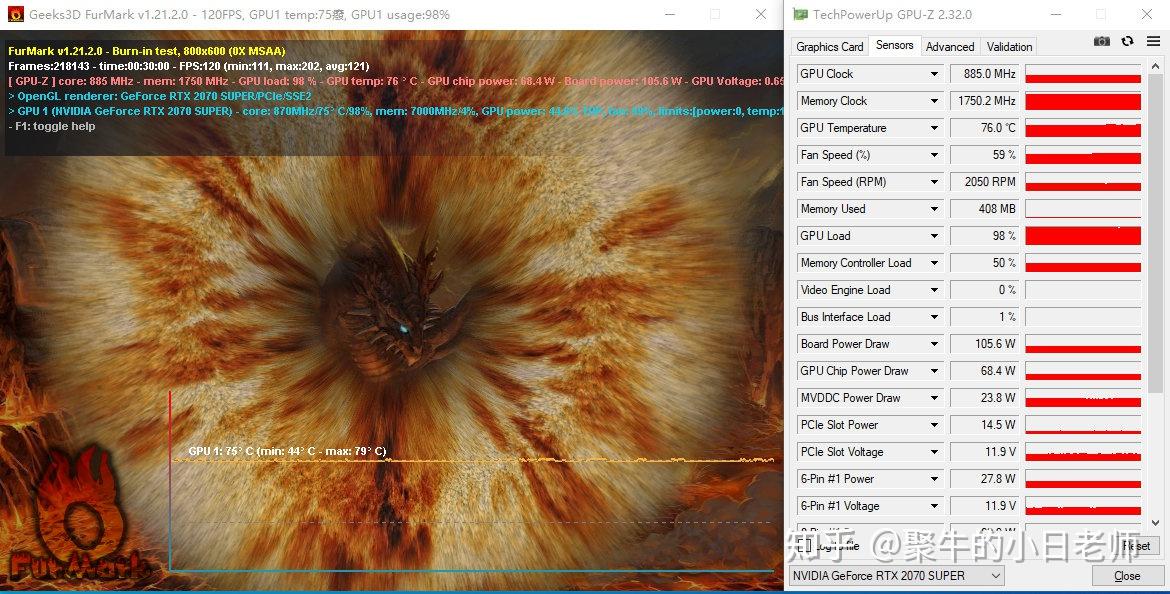1170x594 pixels.
Task: Open the Board Power Draw dropdown
Action: pyautogui.click(x=934, y=344)
